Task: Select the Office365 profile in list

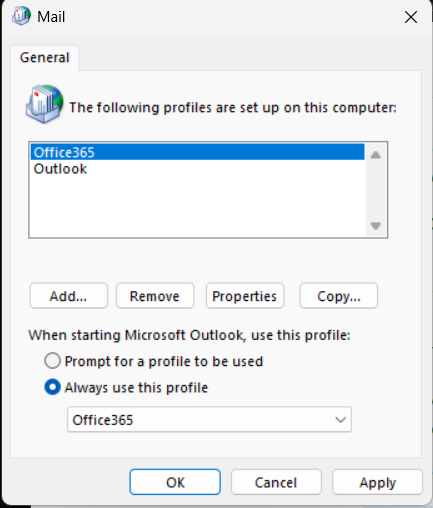Action: [197, 152]
